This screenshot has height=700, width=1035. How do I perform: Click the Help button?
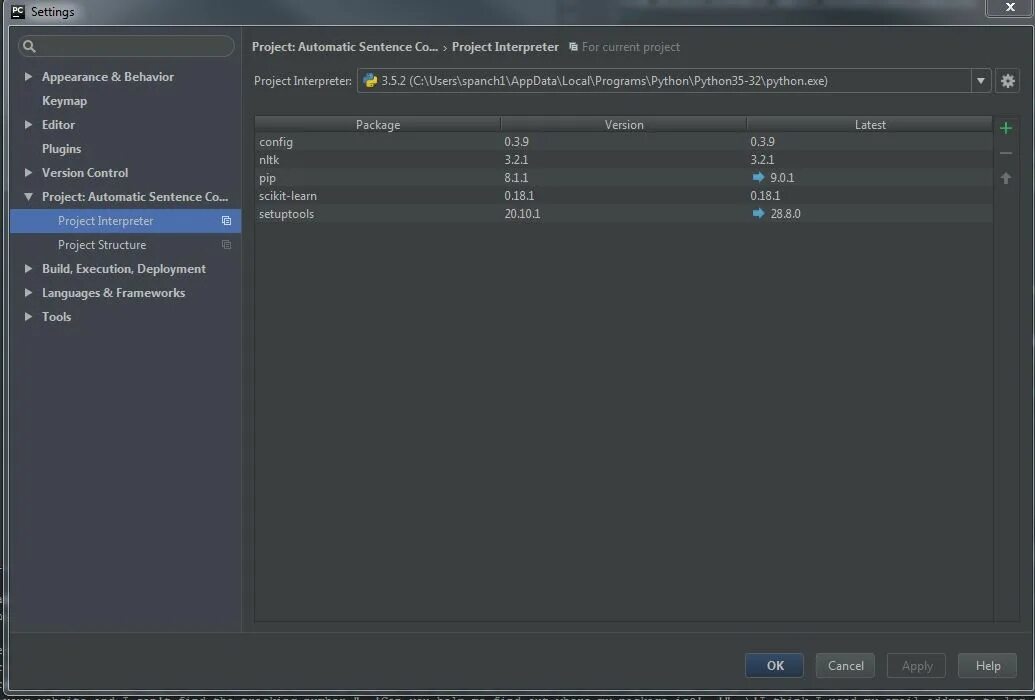point(987,666)
